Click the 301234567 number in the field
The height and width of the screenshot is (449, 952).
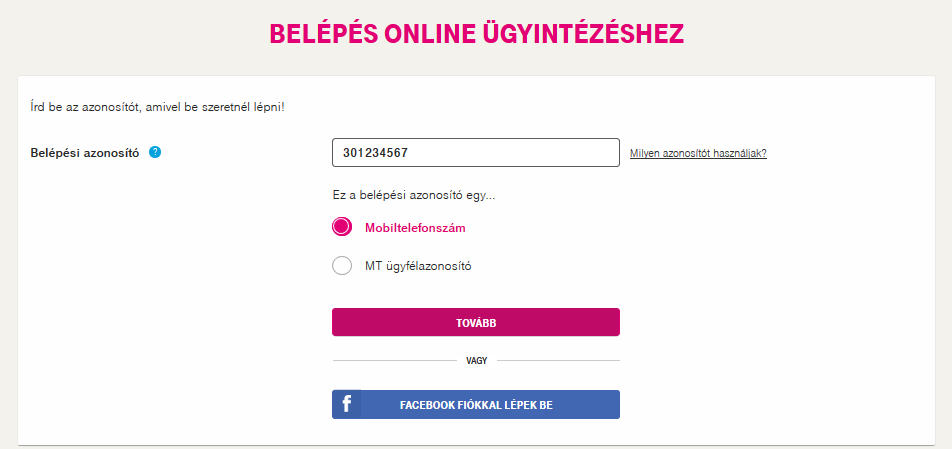(375, 153)
